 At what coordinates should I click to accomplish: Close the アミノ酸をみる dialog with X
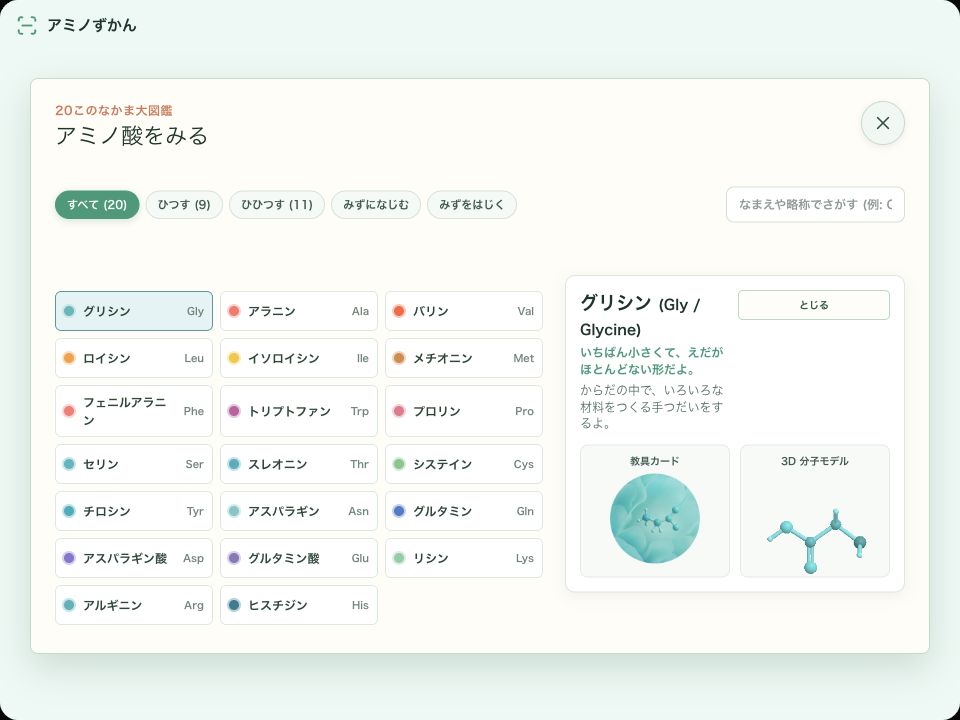[882, 123]
